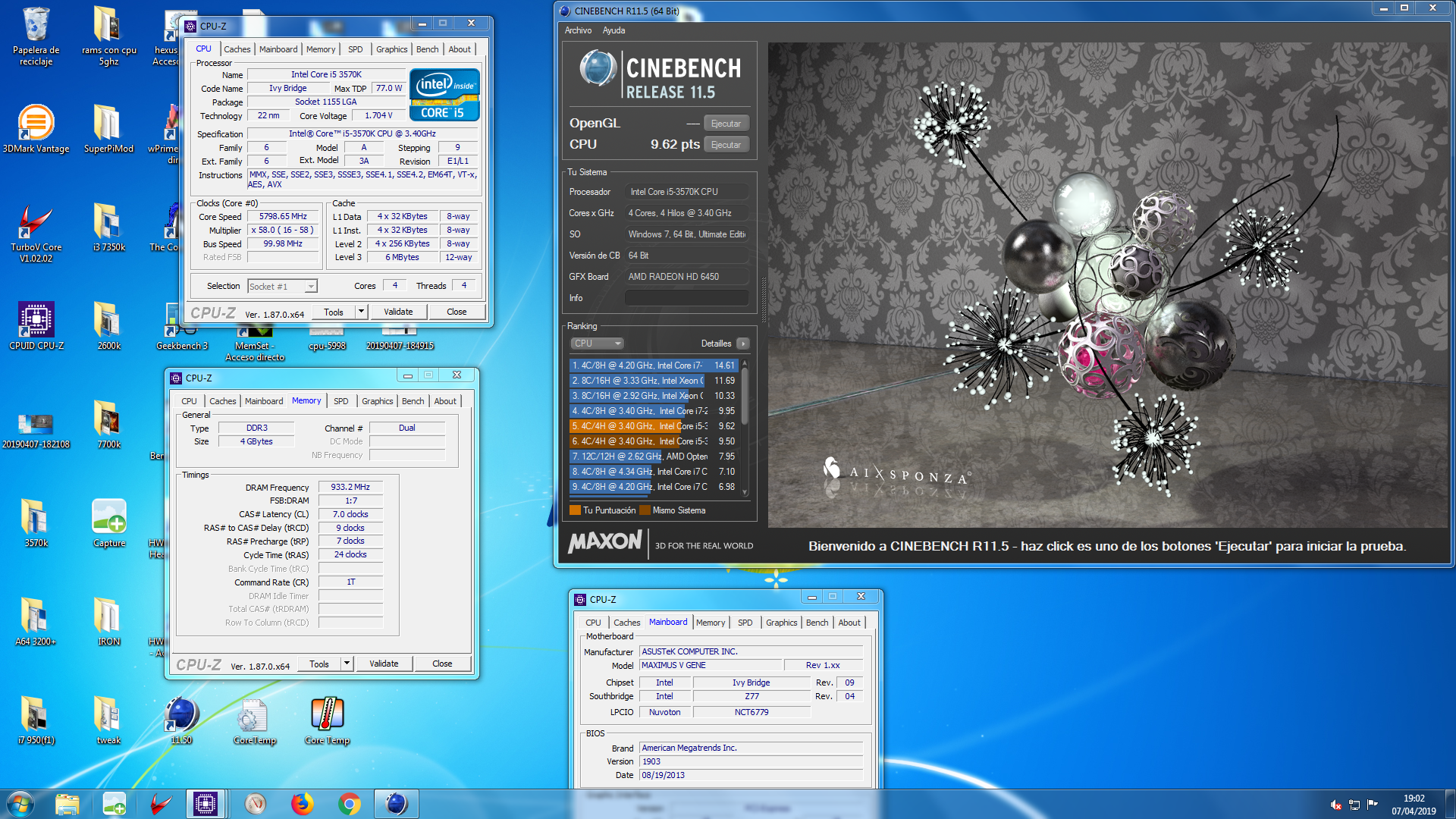Expand the Detalles arrow in Ranking
This screenshot has width=1456, height=819.
(743, 344)
